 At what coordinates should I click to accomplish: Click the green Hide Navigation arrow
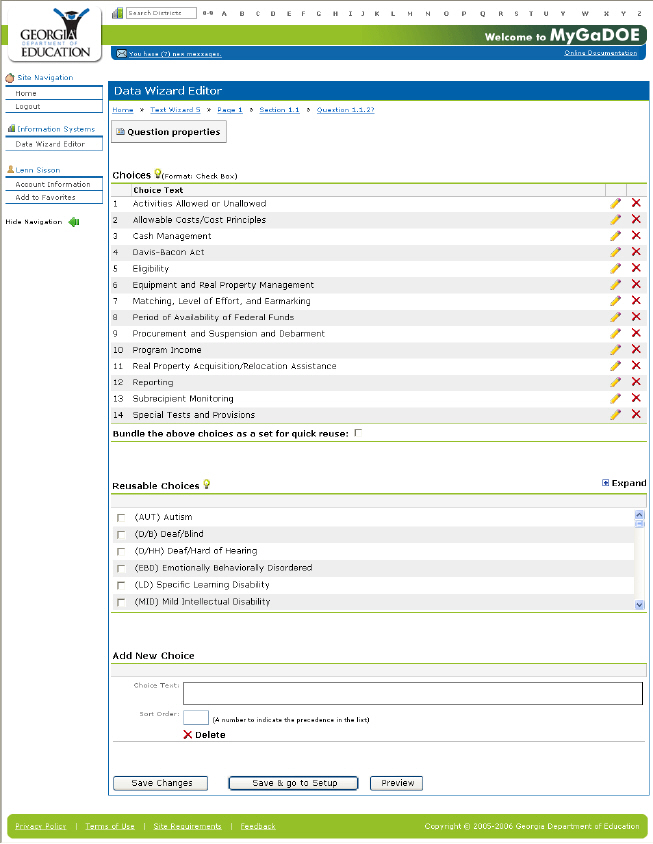pos(74,222)
